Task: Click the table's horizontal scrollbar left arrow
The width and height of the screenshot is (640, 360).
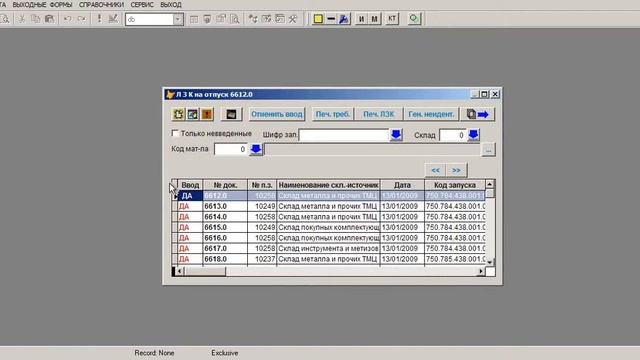Action: [x=180, y=271]
